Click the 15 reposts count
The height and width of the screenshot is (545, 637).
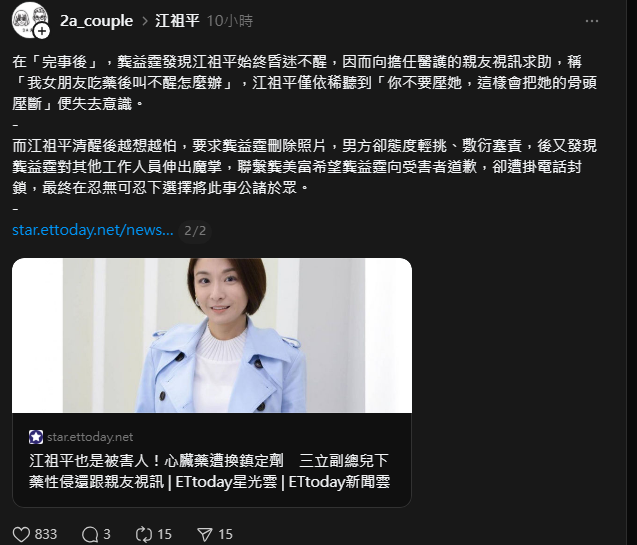tap(165, 534)
